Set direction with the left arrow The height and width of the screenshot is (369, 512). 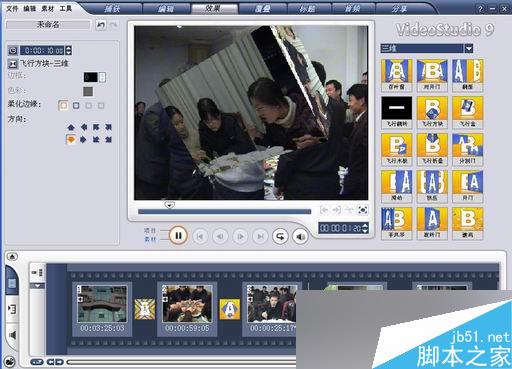point(84,127)
